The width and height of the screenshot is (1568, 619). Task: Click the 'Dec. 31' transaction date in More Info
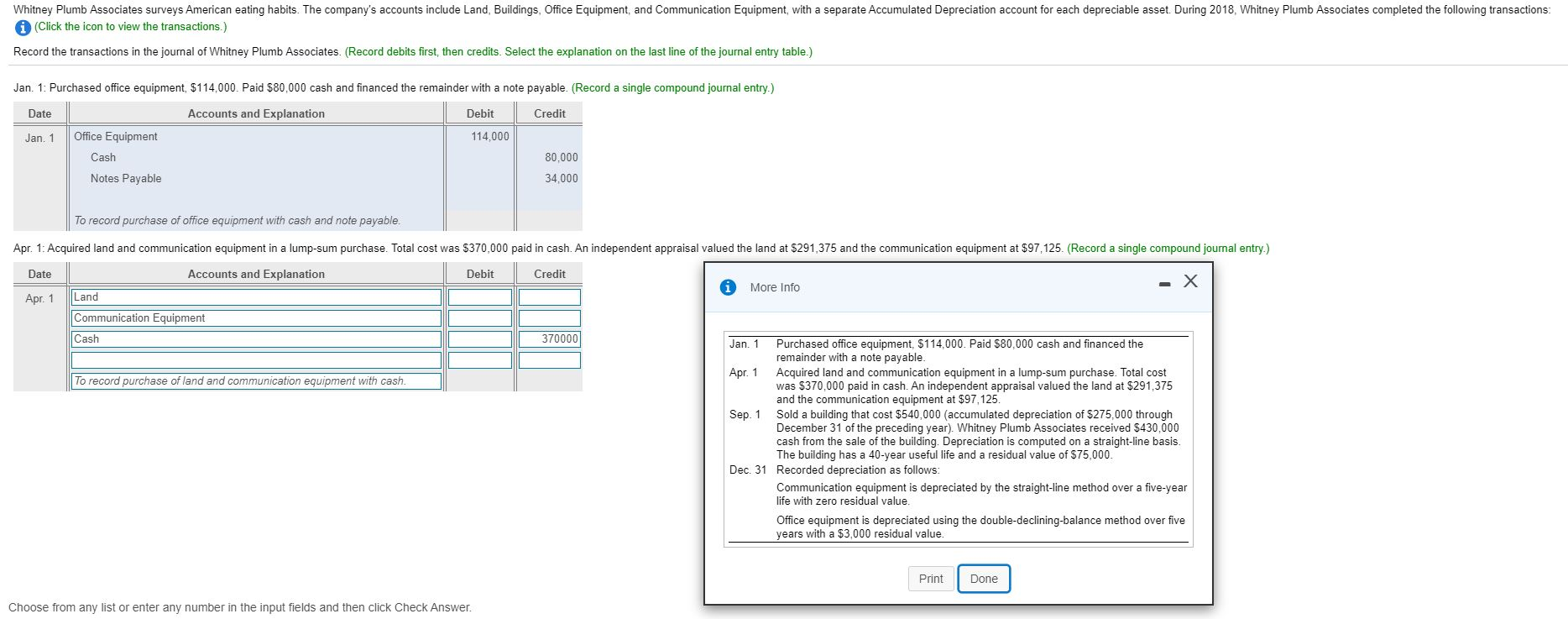(748, 470)
